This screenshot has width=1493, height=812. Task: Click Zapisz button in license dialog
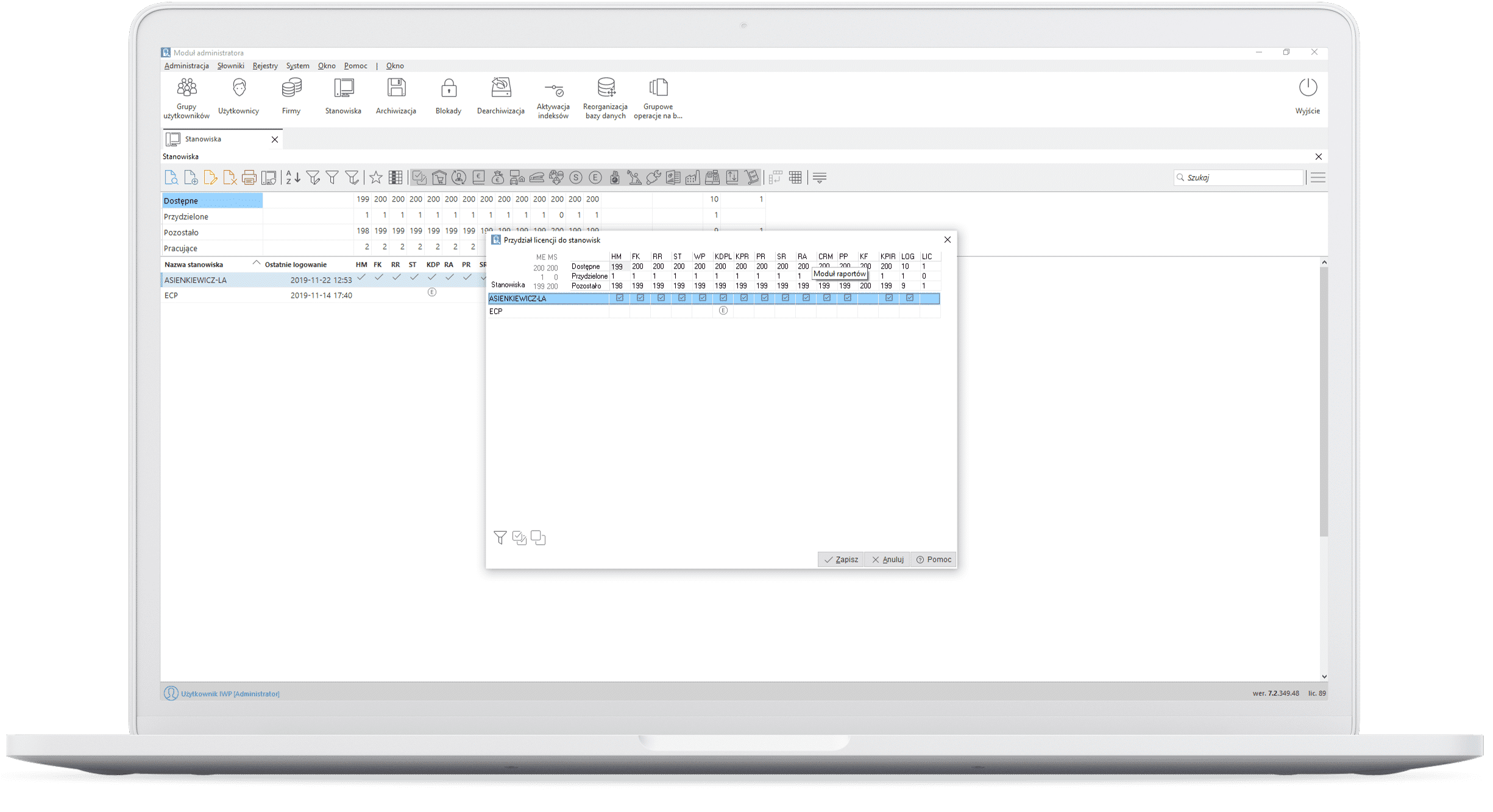[x=841, y=559]
